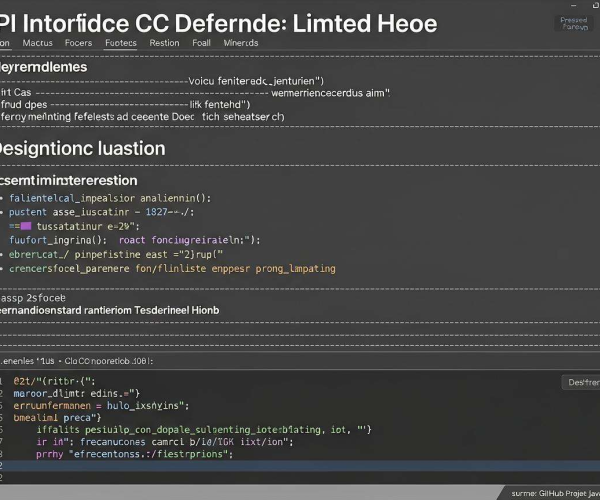Click the wemerriencecerdus aim text

(330, 93)
